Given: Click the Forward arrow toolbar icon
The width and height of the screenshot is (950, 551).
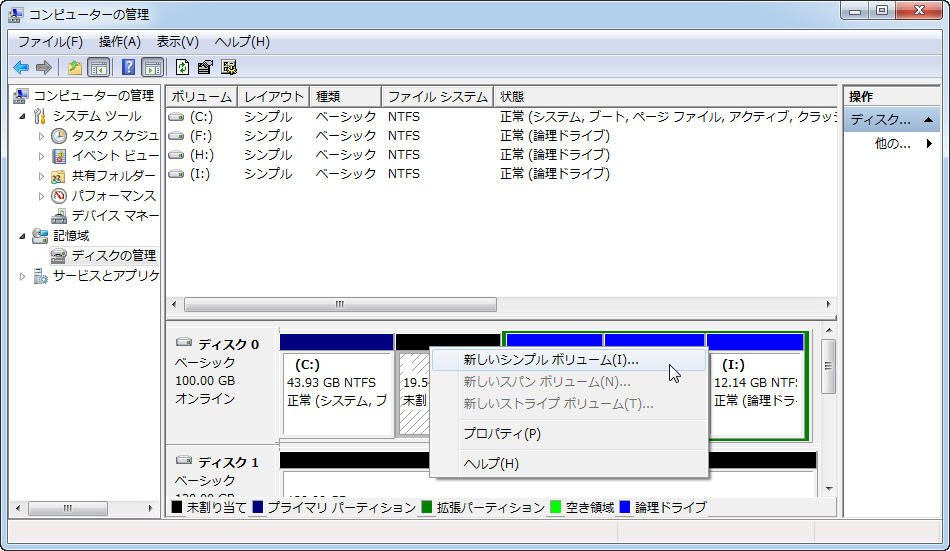Looking at the screenshot, I should (44, 67).
